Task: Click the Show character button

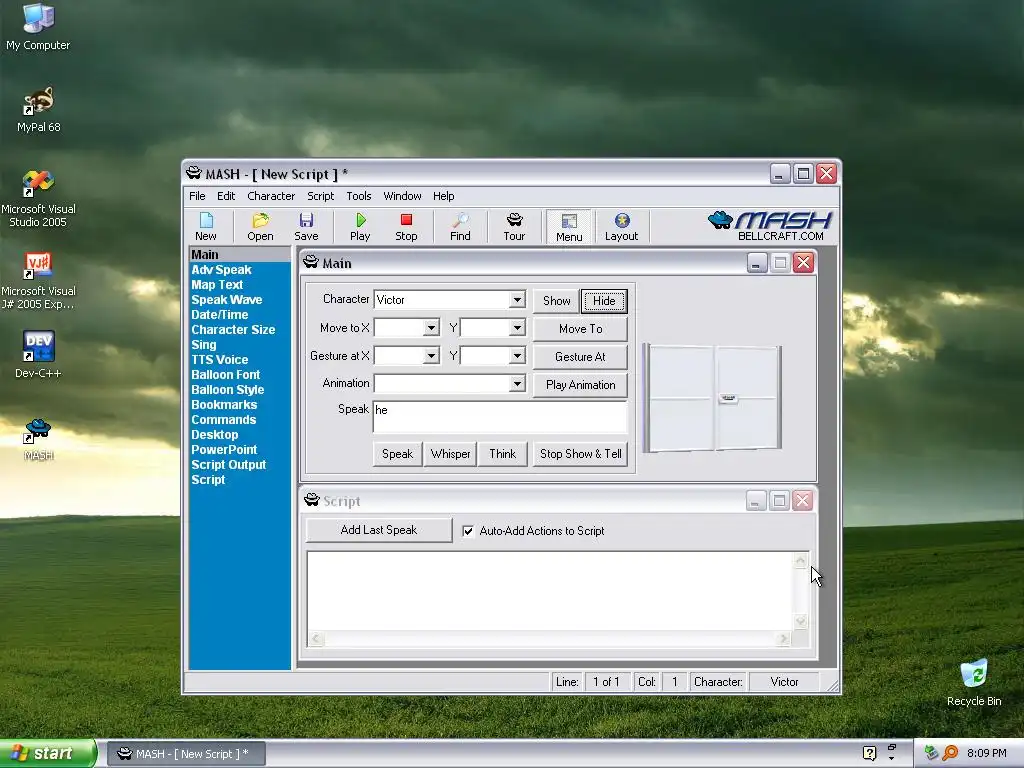Action: (x=556, y=301)
